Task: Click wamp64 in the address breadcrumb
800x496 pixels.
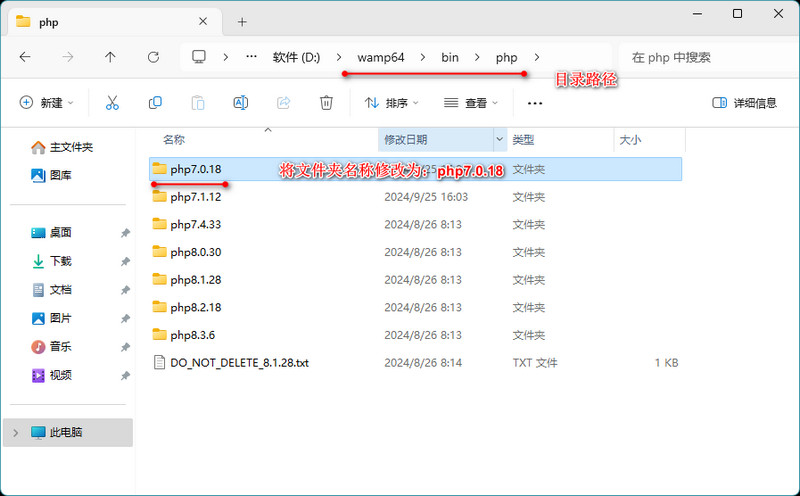Action: pos(381,57)
